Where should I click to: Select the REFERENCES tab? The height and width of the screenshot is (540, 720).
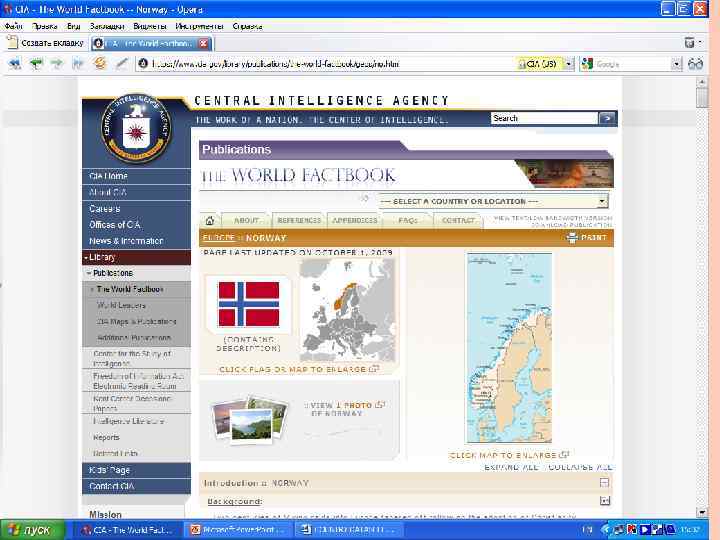pyautogui.click(x=299, y=220)
